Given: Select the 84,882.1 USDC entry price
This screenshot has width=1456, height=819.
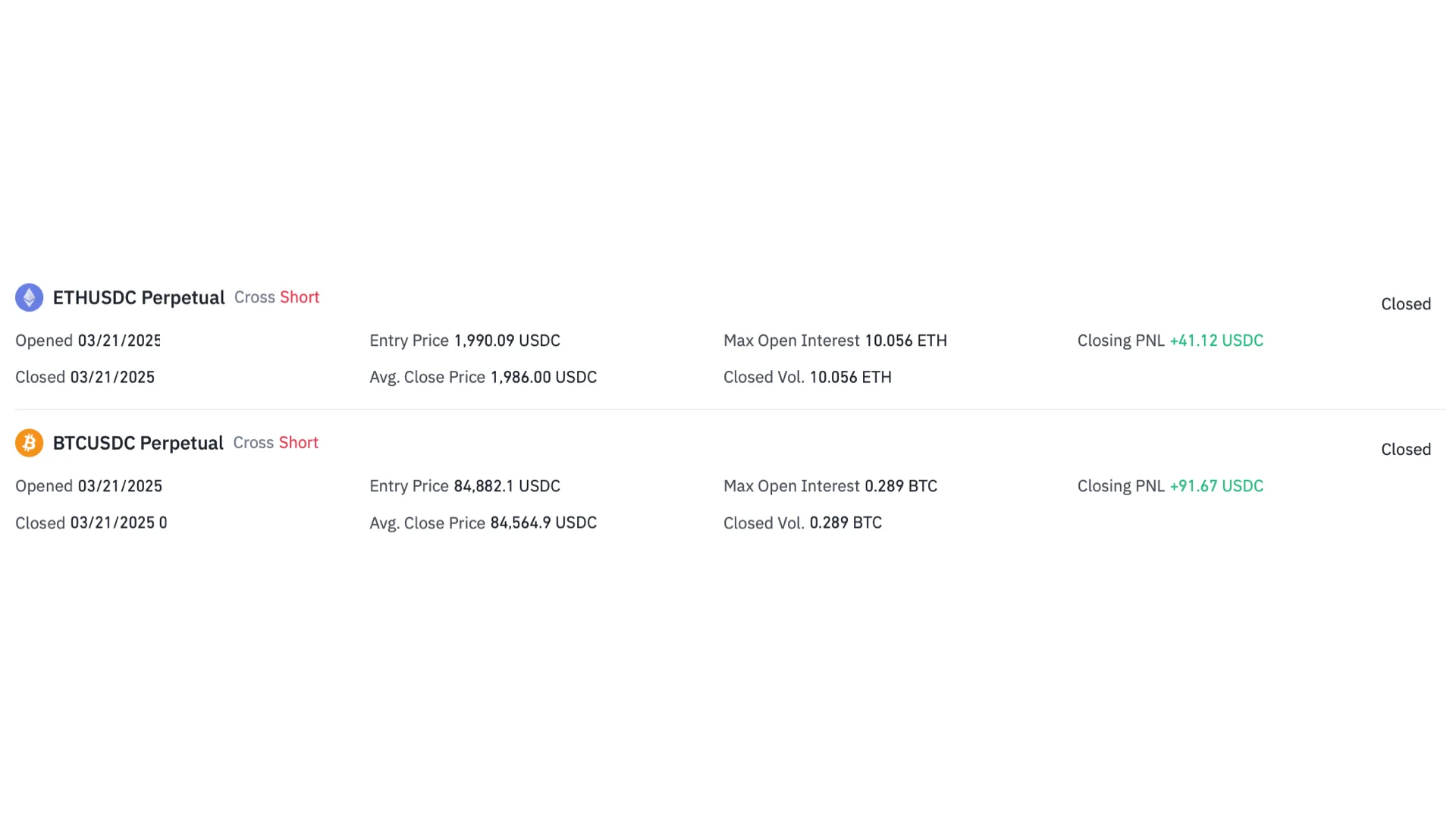Looking at the screenshot, I should tap(507, 486).
